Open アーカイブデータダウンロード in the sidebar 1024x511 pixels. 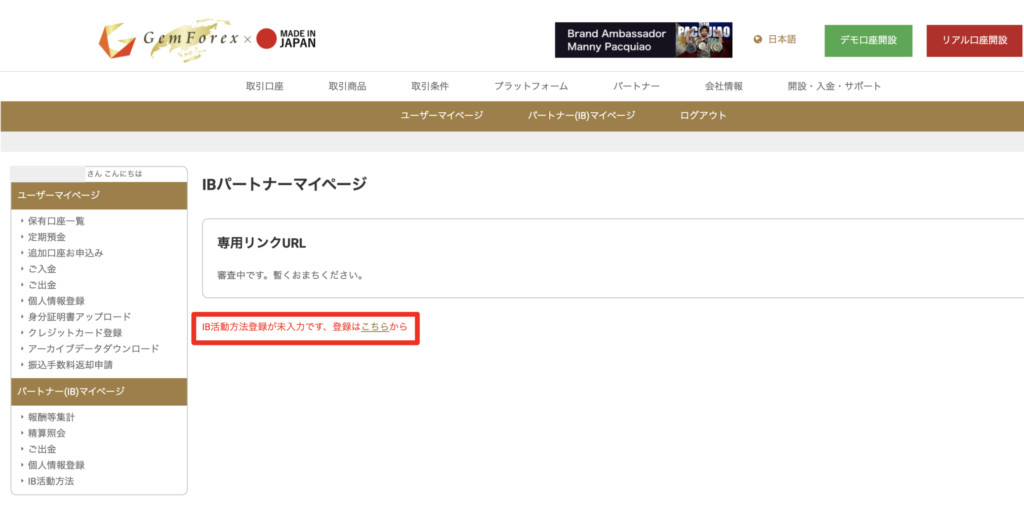(x=93, y=348)
